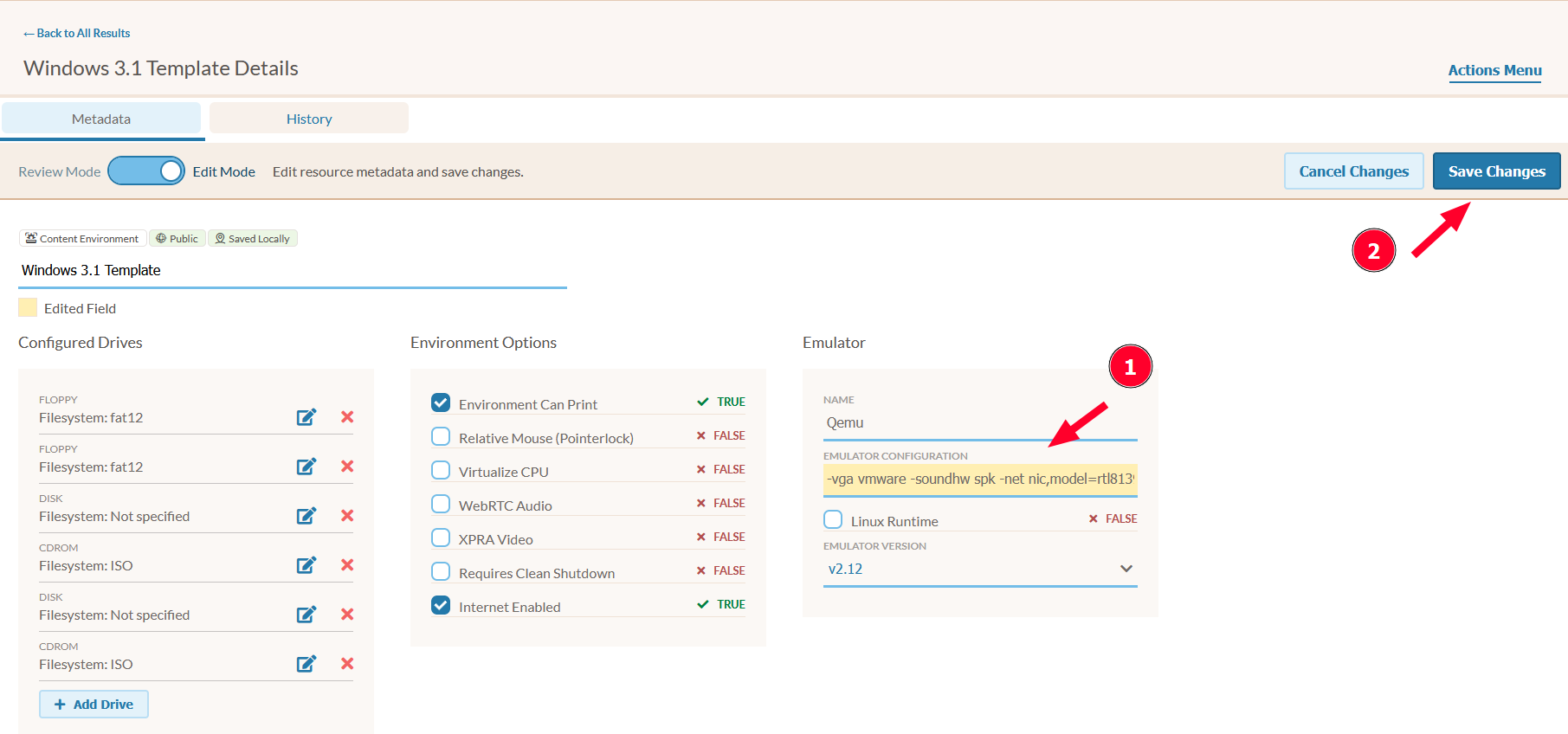Delete the first FLOPPY fat12 drive

(x=347, y=417)
